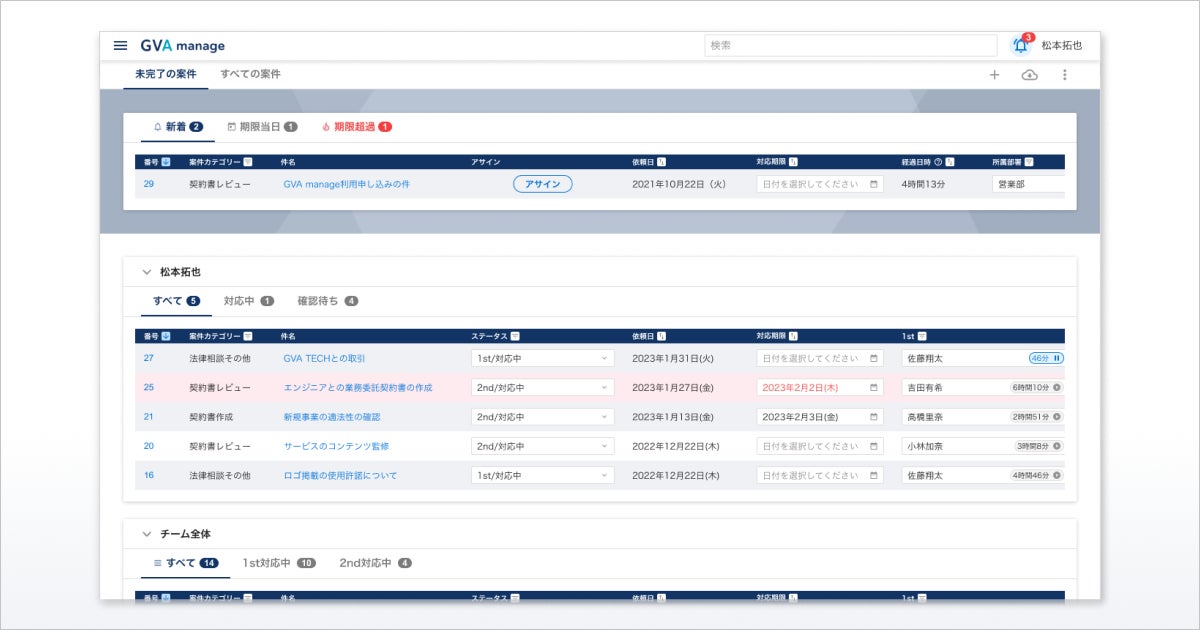1200x630 pixels.
Task: Click calendar icon in case 29 deadline field
Action: (874, 185)
